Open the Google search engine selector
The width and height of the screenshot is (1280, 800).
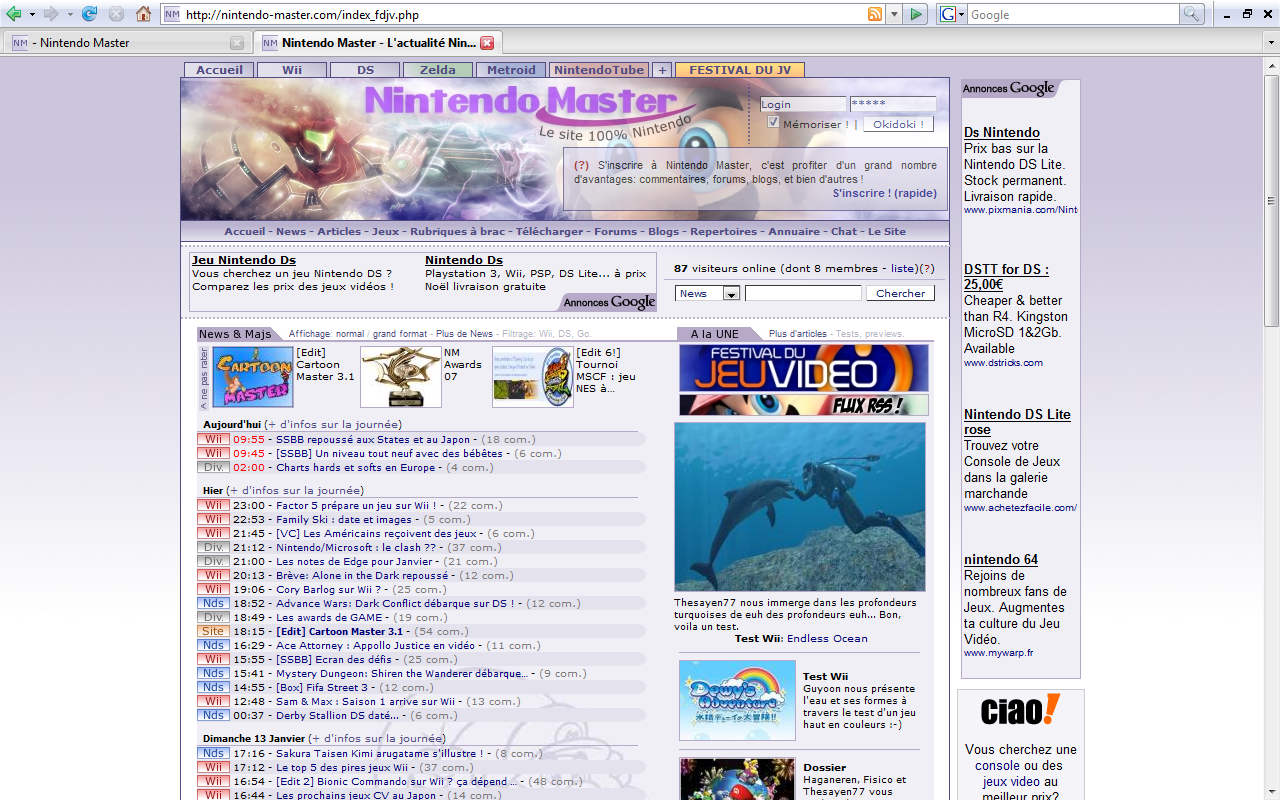point(951,14)
